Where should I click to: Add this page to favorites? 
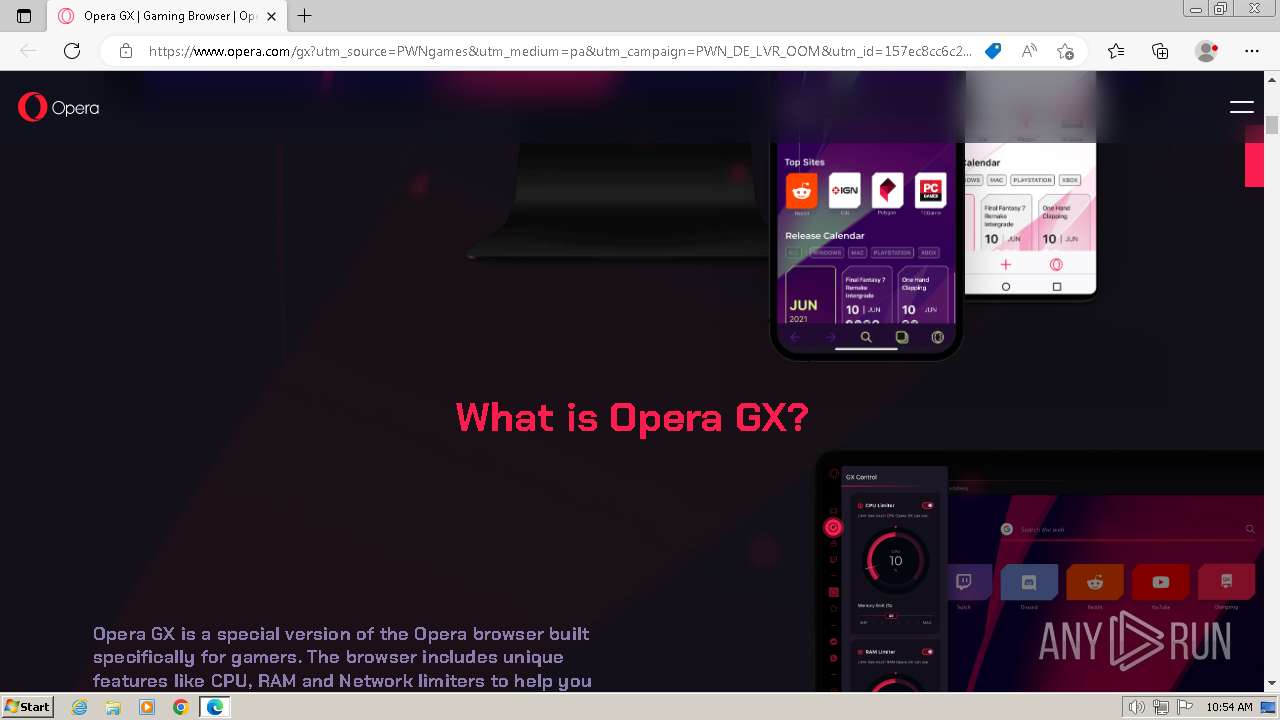[x=1065, y=51]
